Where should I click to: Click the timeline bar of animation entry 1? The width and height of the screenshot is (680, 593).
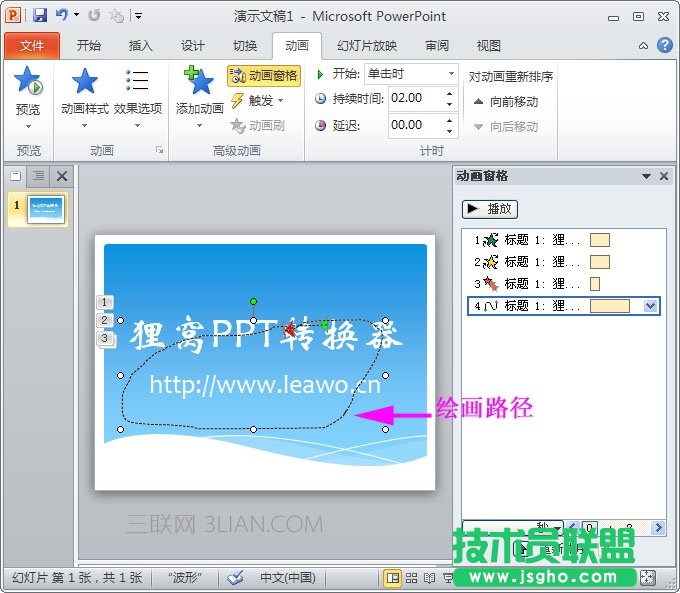(x=600, y=240)
